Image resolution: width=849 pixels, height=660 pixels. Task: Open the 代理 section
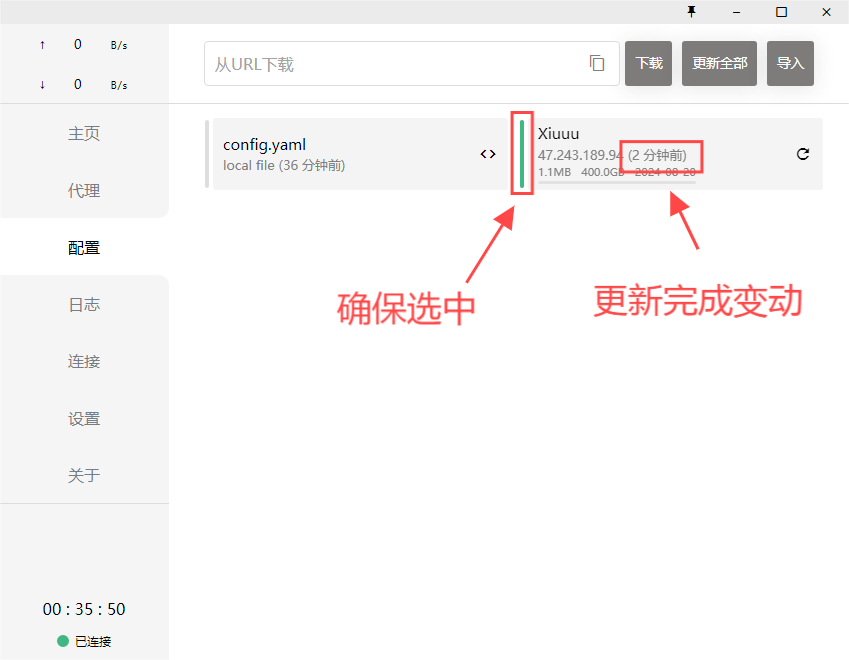click(84, 191)
